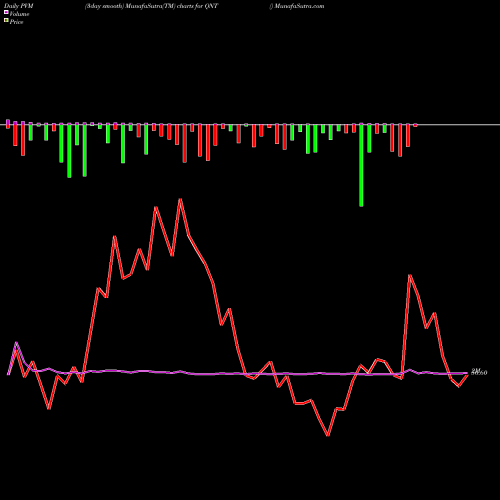Viewport: 500px width, 500px height.
Task: Click the magenta Volume legend swatch
Action: tap(6, 12)
